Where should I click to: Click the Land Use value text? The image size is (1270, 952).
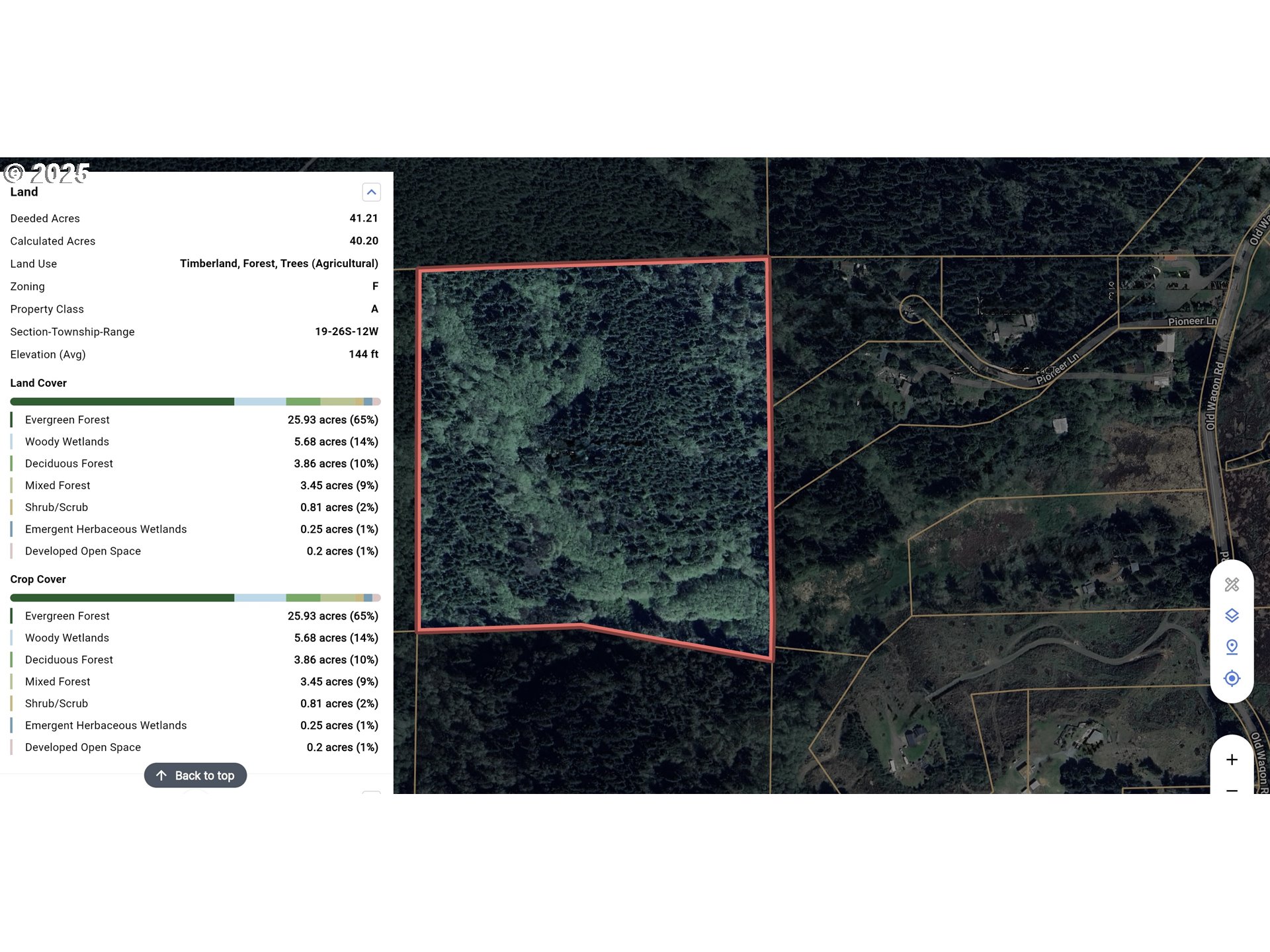[x=278, y=264]
